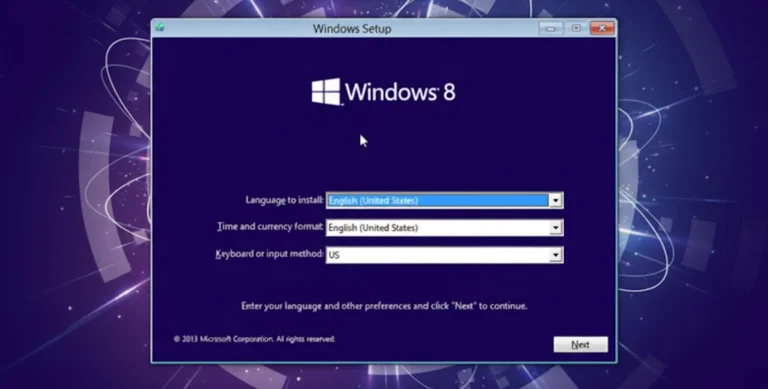This screenshot has height=389, width=768.
Task: Close the Windows Setup window
Action: click(602, 28)
